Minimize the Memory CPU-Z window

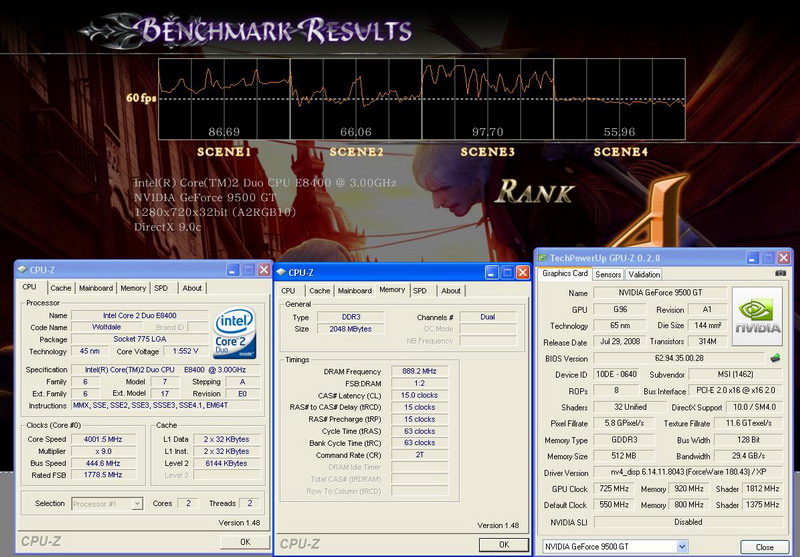click(491, 272)
